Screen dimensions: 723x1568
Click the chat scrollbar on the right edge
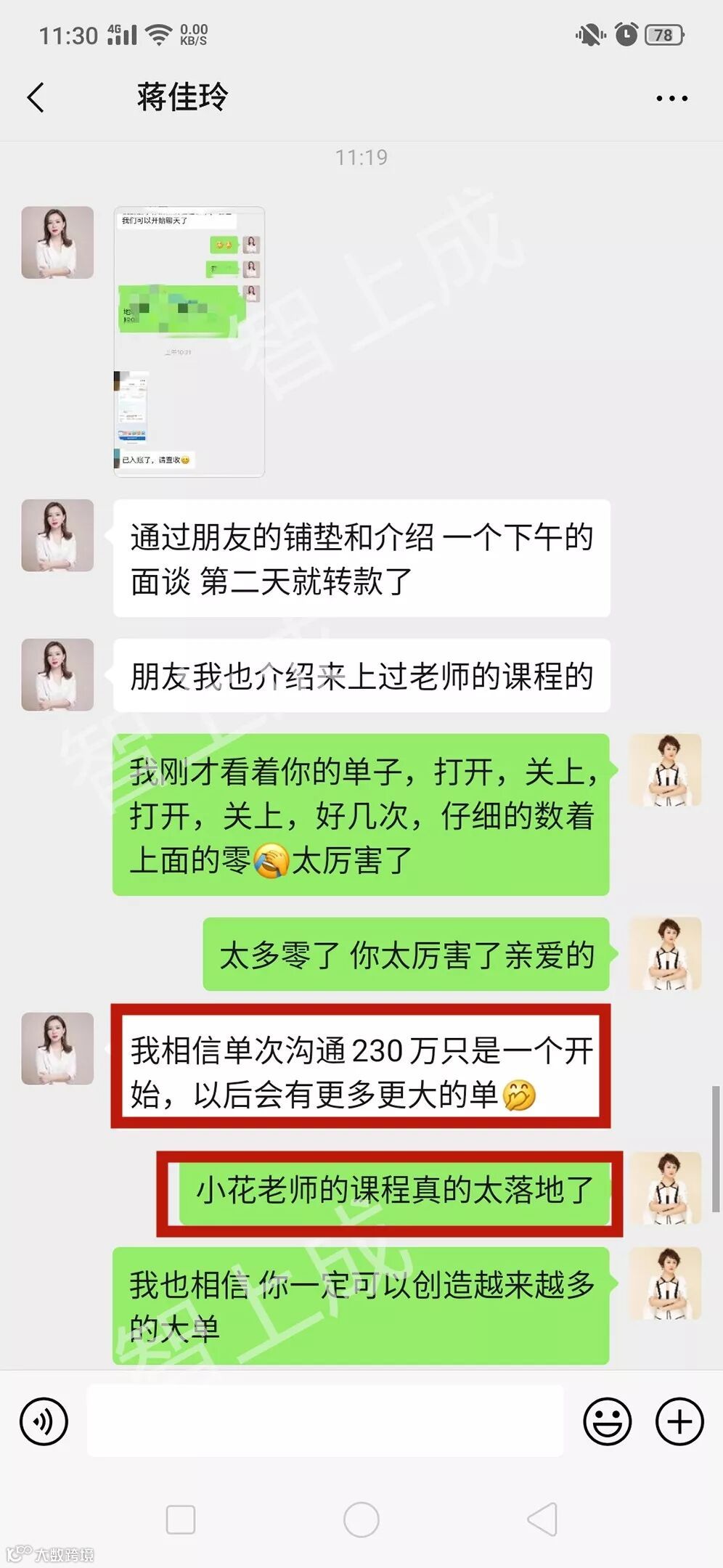tap(716, 1148)
